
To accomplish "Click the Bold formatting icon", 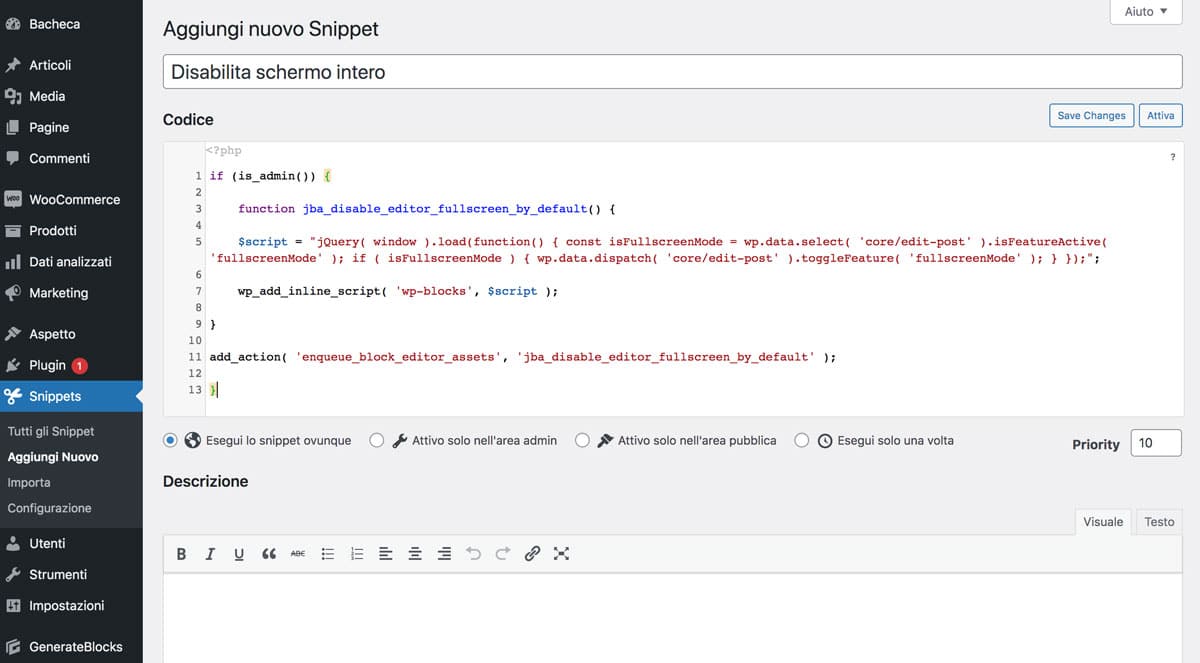I will click(x=181, y=553).
